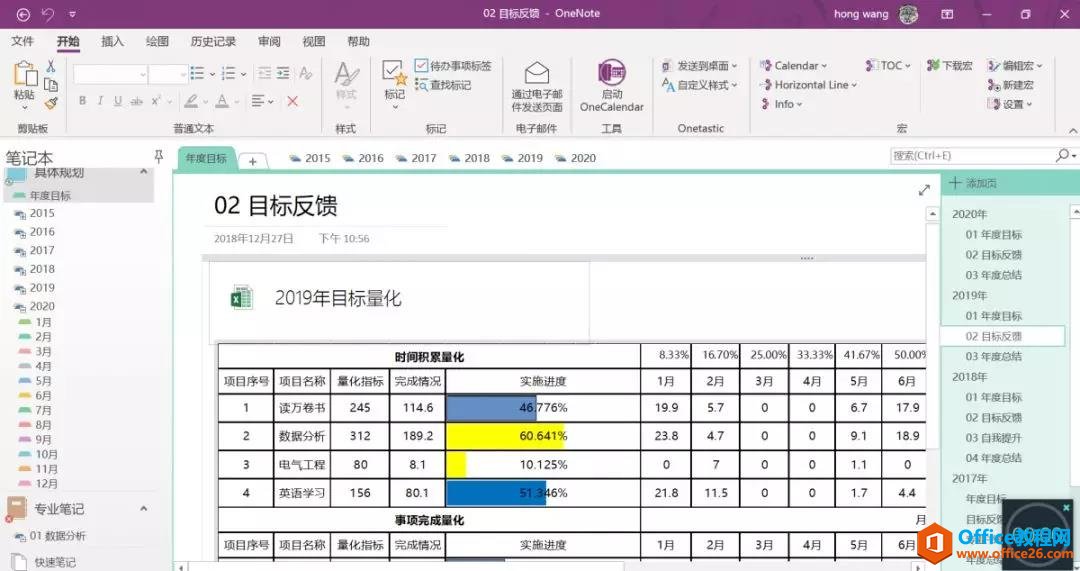
Task: Click the 下载宏 (Download Macros) button
Action: [949, 66]
